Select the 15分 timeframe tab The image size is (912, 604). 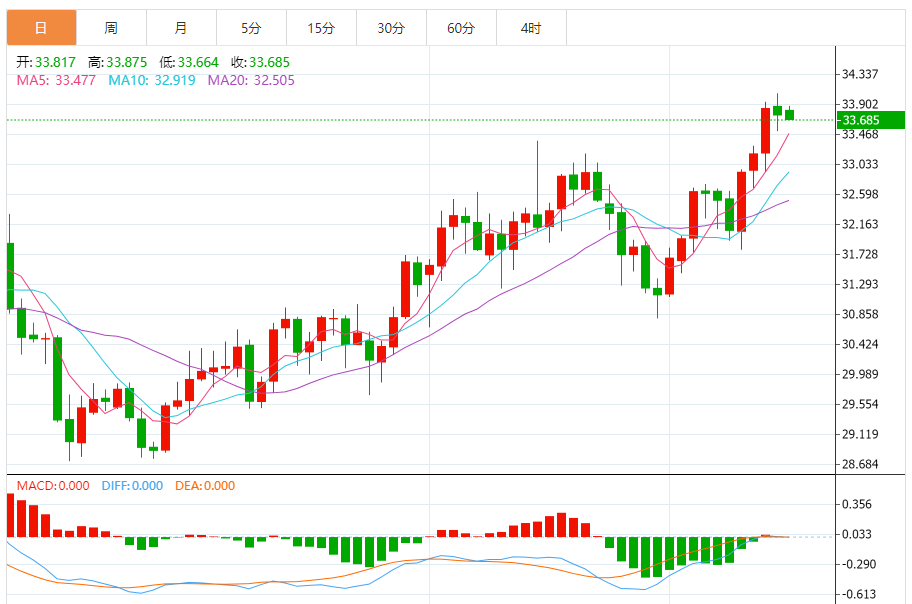point(321,27)
